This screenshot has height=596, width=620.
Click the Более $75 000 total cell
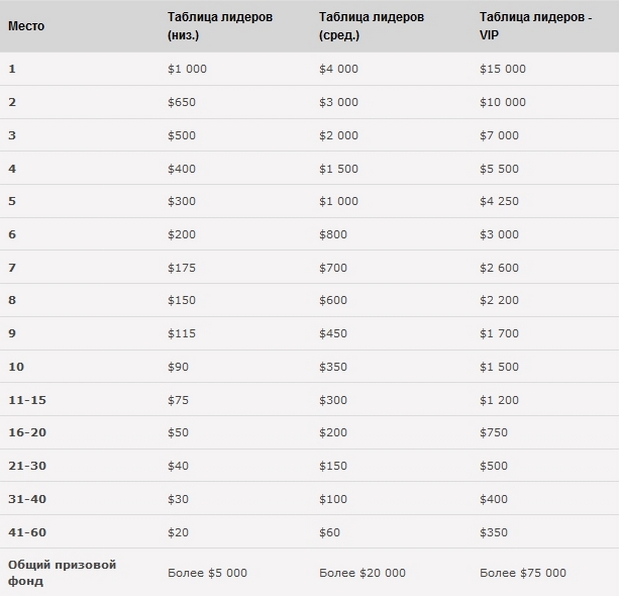click(x=523, y=573)
